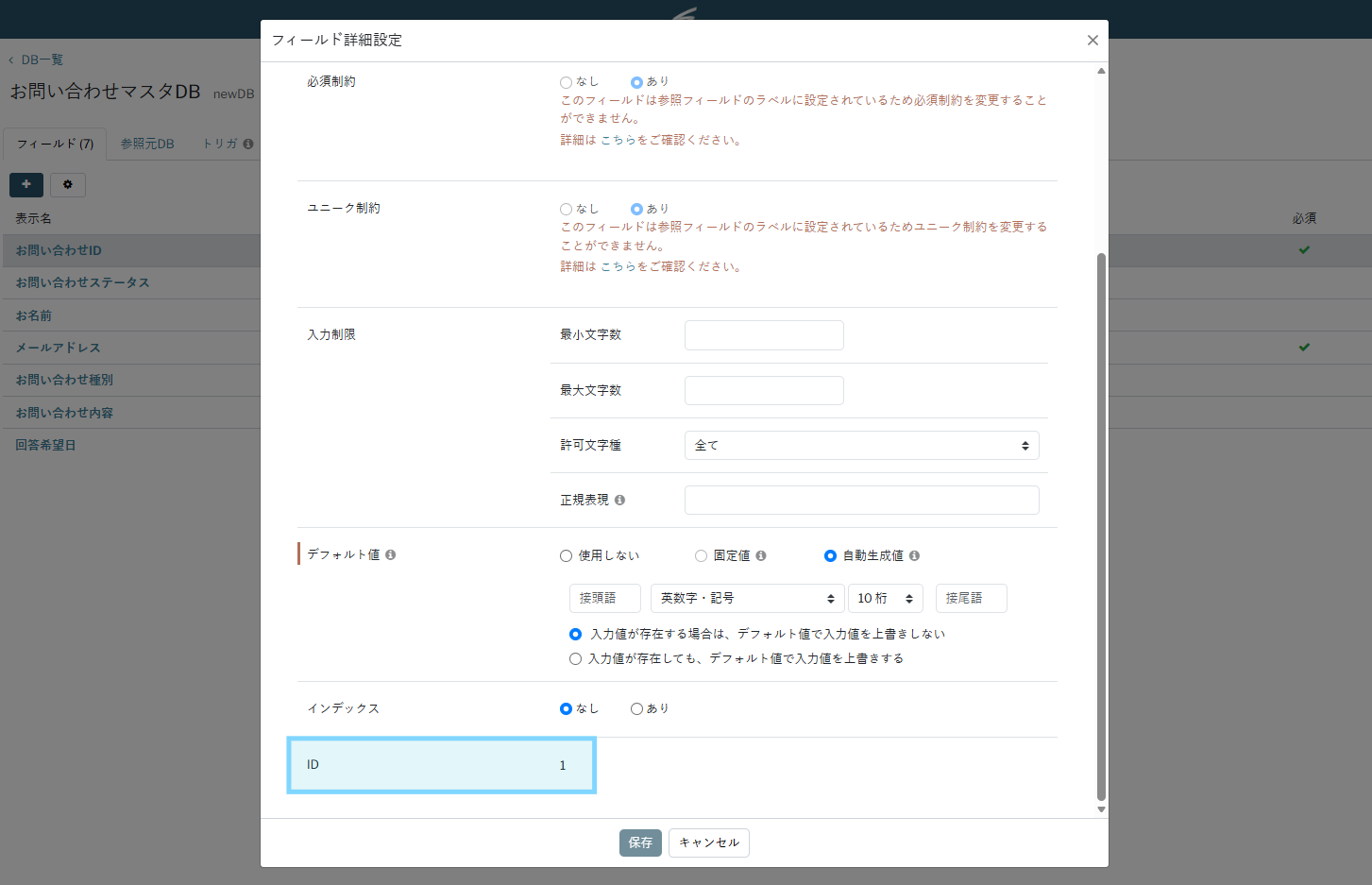
Task: Click info icon beside デフォルト値 label
Action: coord(390,555)
